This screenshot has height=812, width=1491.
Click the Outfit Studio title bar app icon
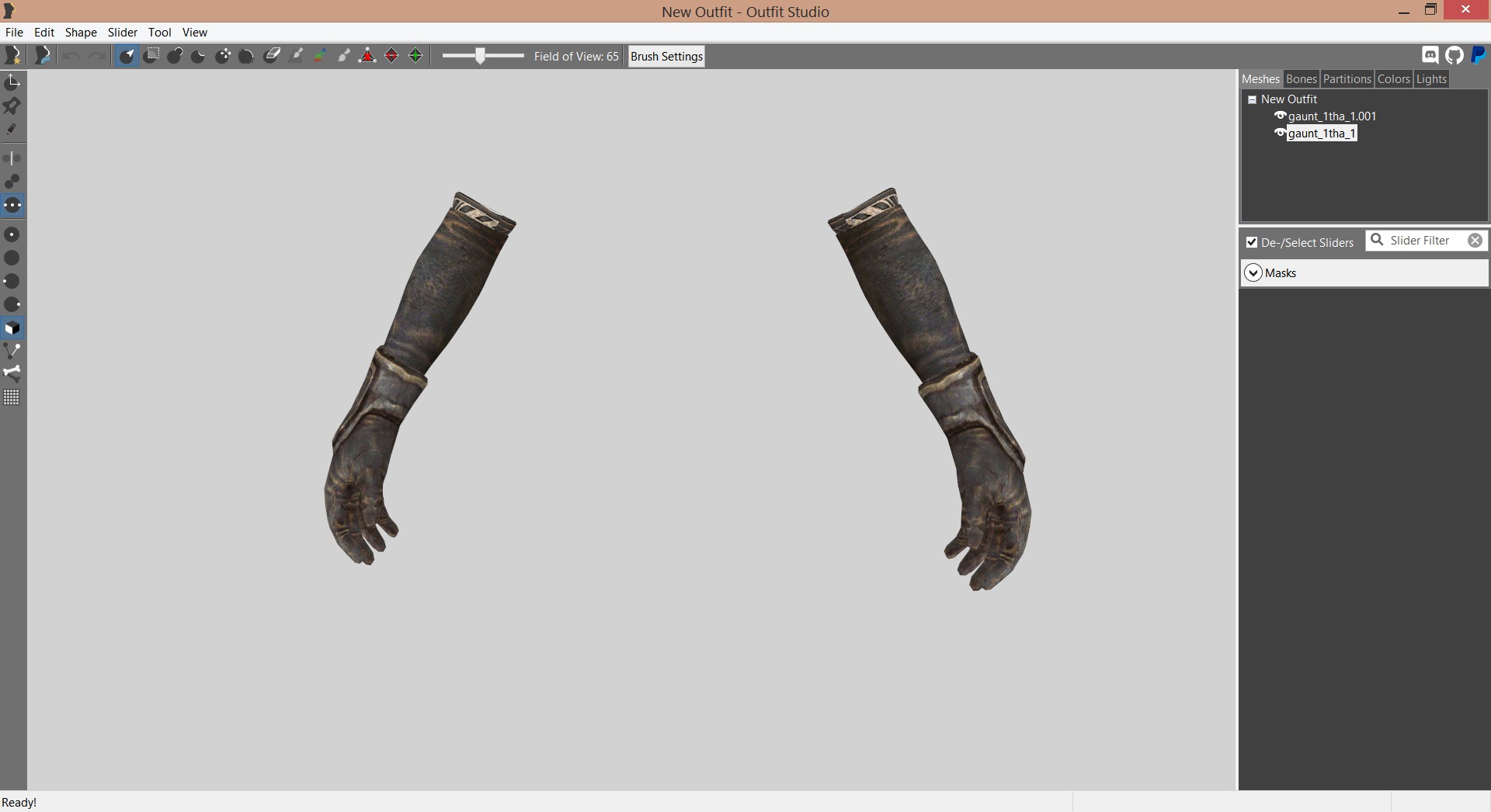[9, 11]
